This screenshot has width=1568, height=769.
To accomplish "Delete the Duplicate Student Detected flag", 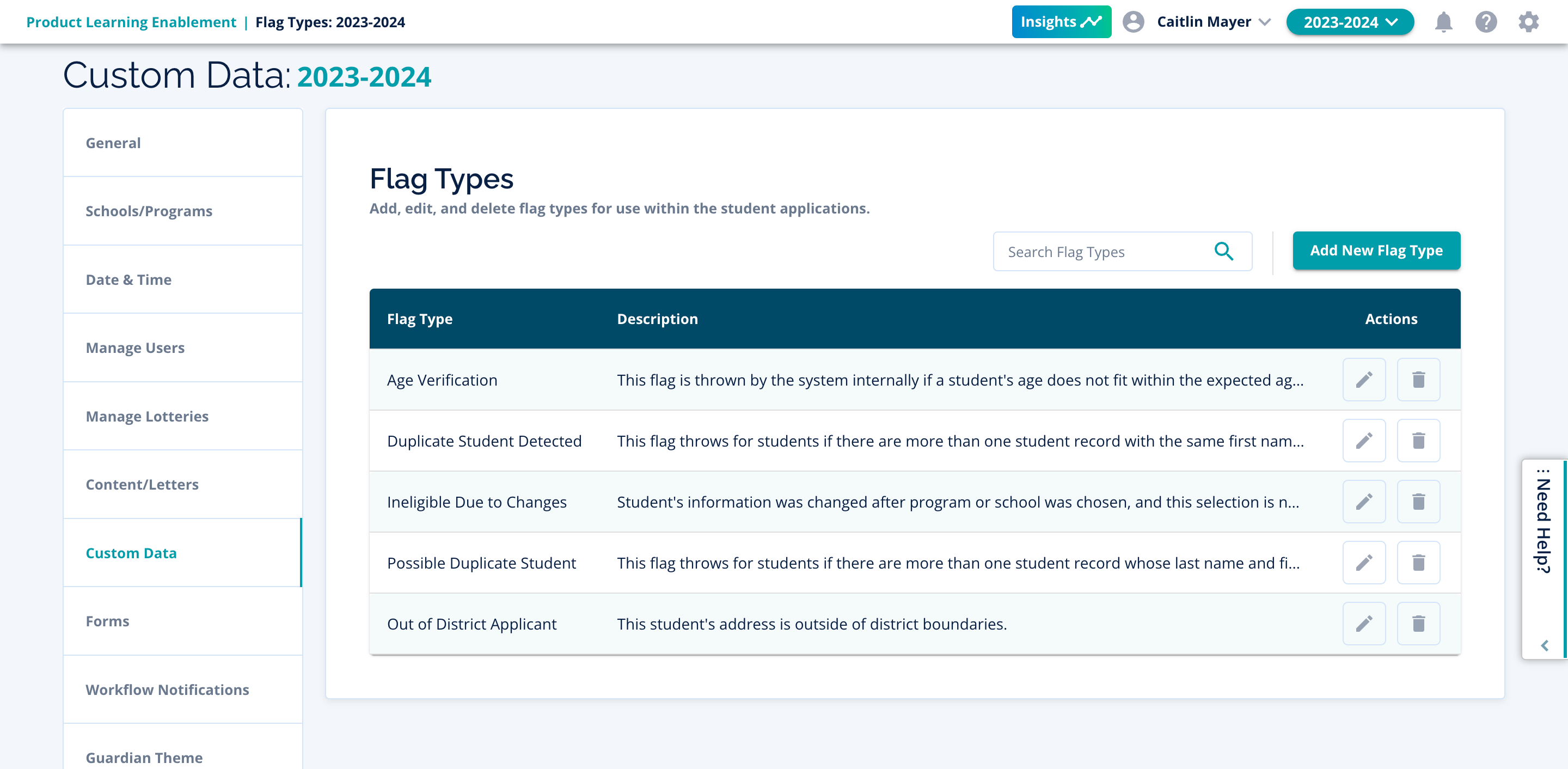I will click(1418, 441).
